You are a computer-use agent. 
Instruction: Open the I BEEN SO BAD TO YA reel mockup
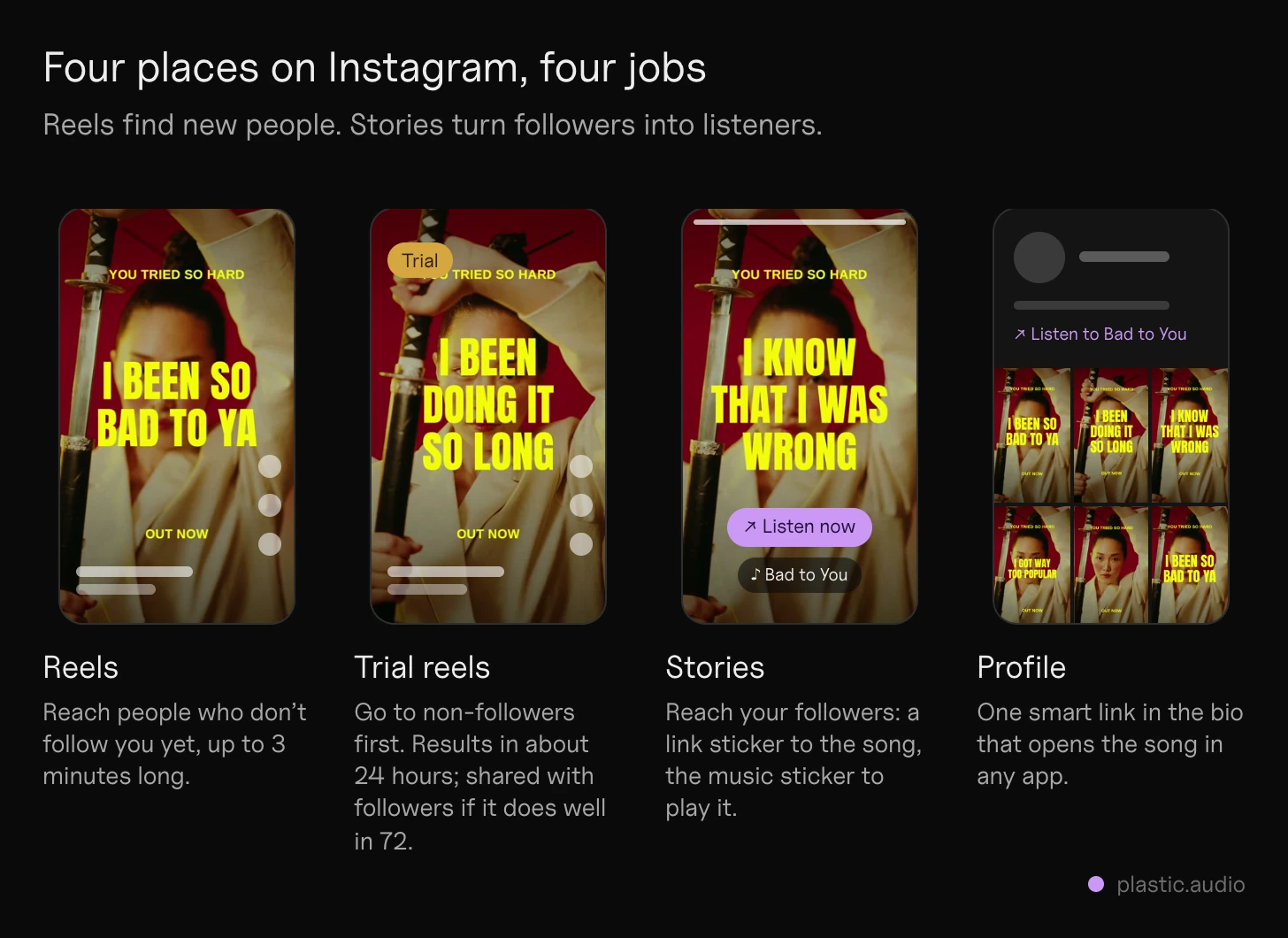click(177, 416)
